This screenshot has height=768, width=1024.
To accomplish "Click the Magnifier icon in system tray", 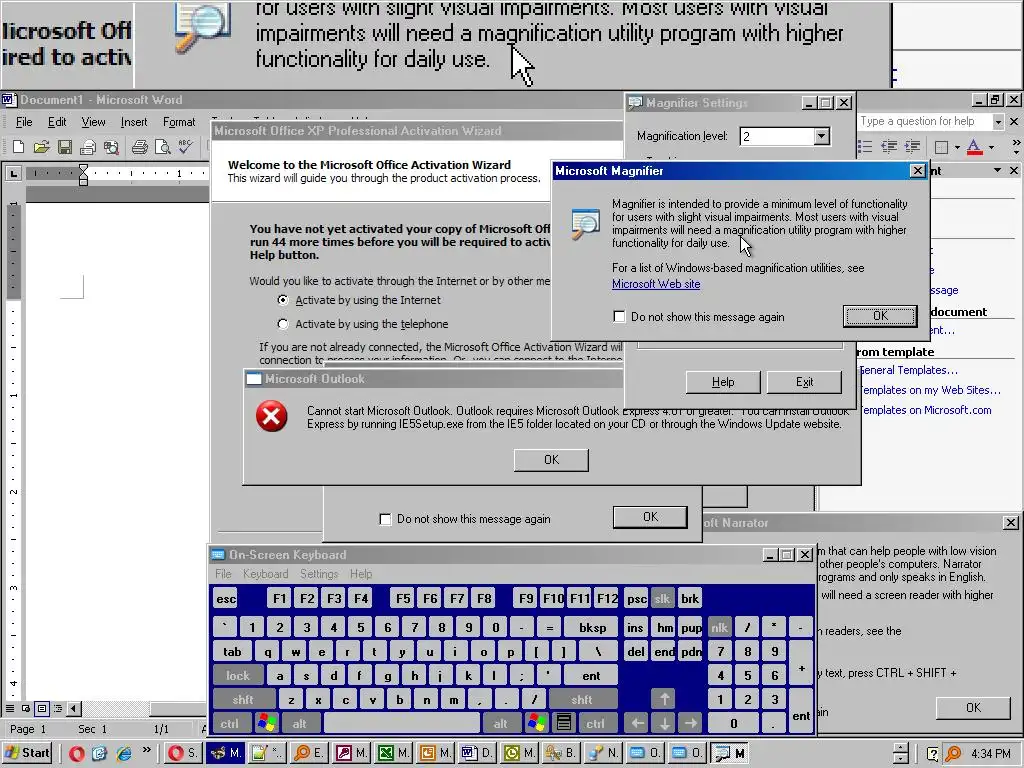I will tap(953, 754).
